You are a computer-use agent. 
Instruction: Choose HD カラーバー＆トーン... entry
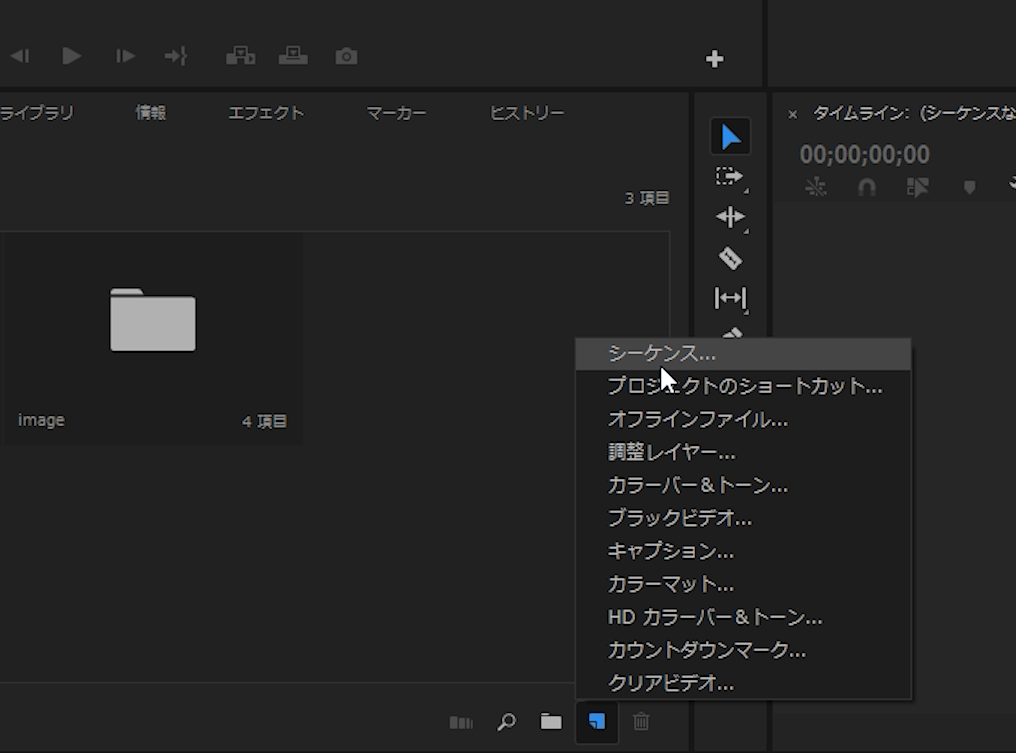tap(743, 618)
